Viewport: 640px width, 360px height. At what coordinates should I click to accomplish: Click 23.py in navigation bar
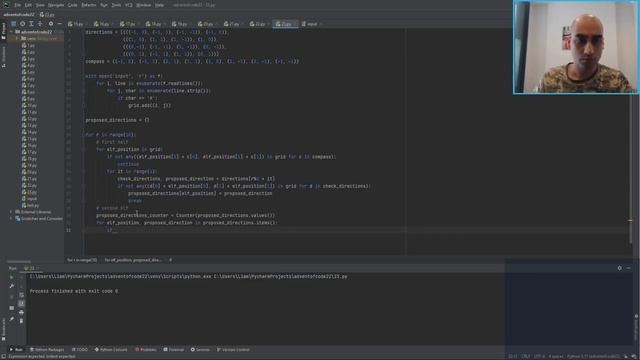click(47, 15)
